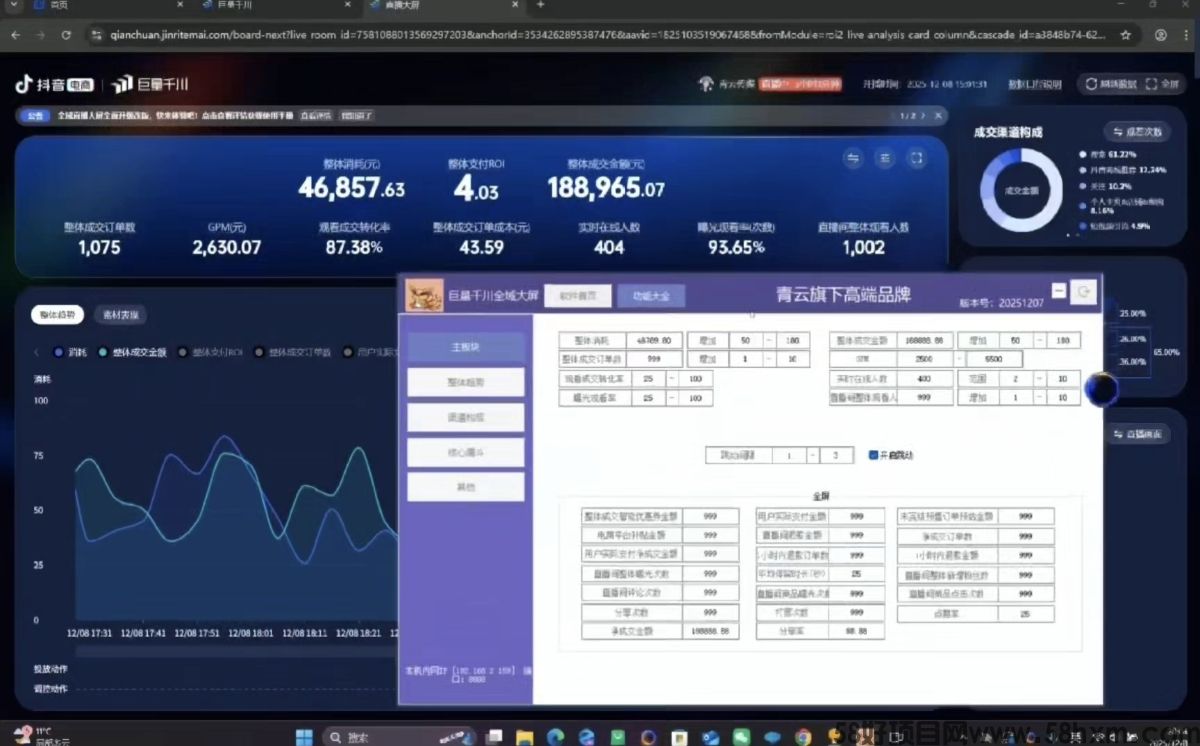Click the 主板块 button in the sidebar

465,347
